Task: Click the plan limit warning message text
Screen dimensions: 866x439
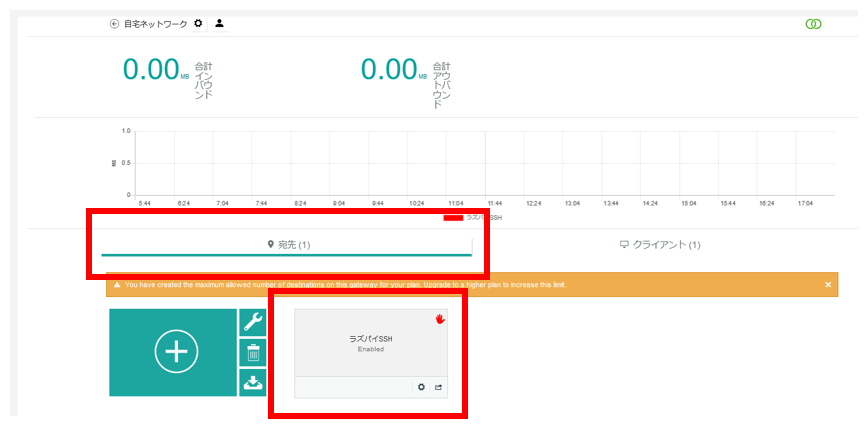Action: coord(345,285)
